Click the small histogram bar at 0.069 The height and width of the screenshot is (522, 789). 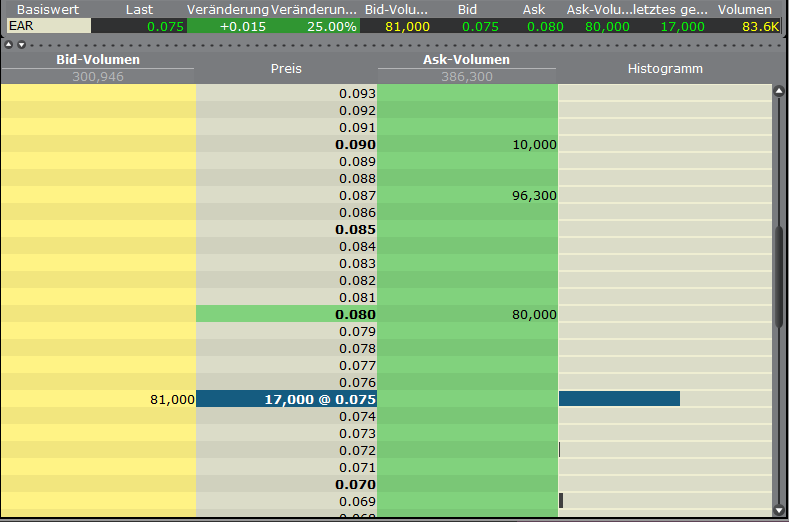coord(561,500)
